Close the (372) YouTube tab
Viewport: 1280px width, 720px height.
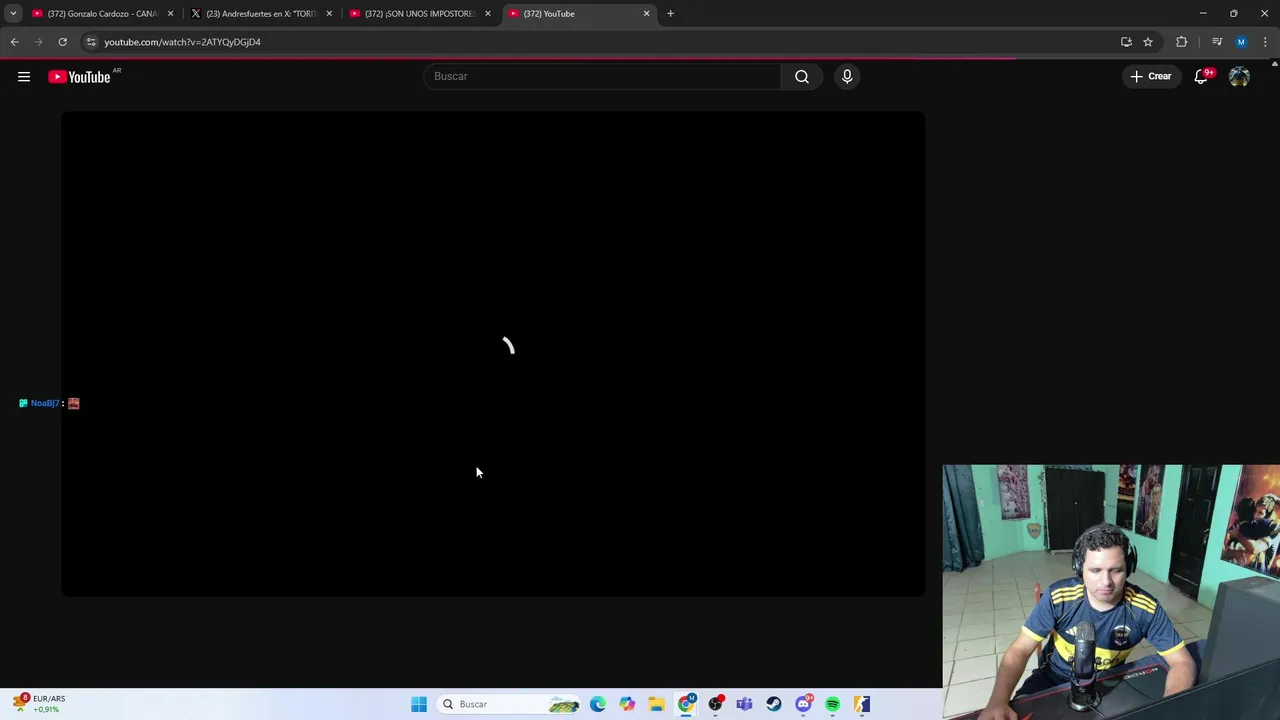pos(646,14)
